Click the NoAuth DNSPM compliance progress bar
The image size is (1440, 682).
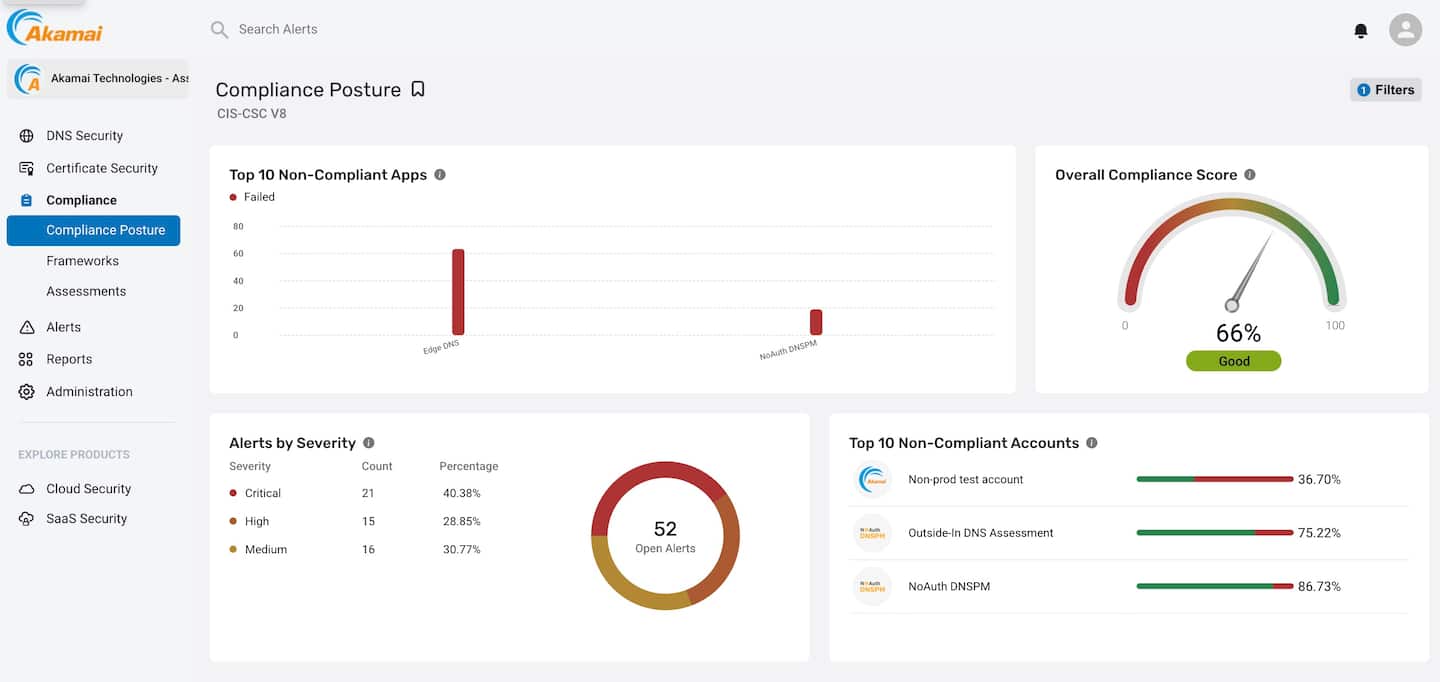click(x=1214, y=586)
